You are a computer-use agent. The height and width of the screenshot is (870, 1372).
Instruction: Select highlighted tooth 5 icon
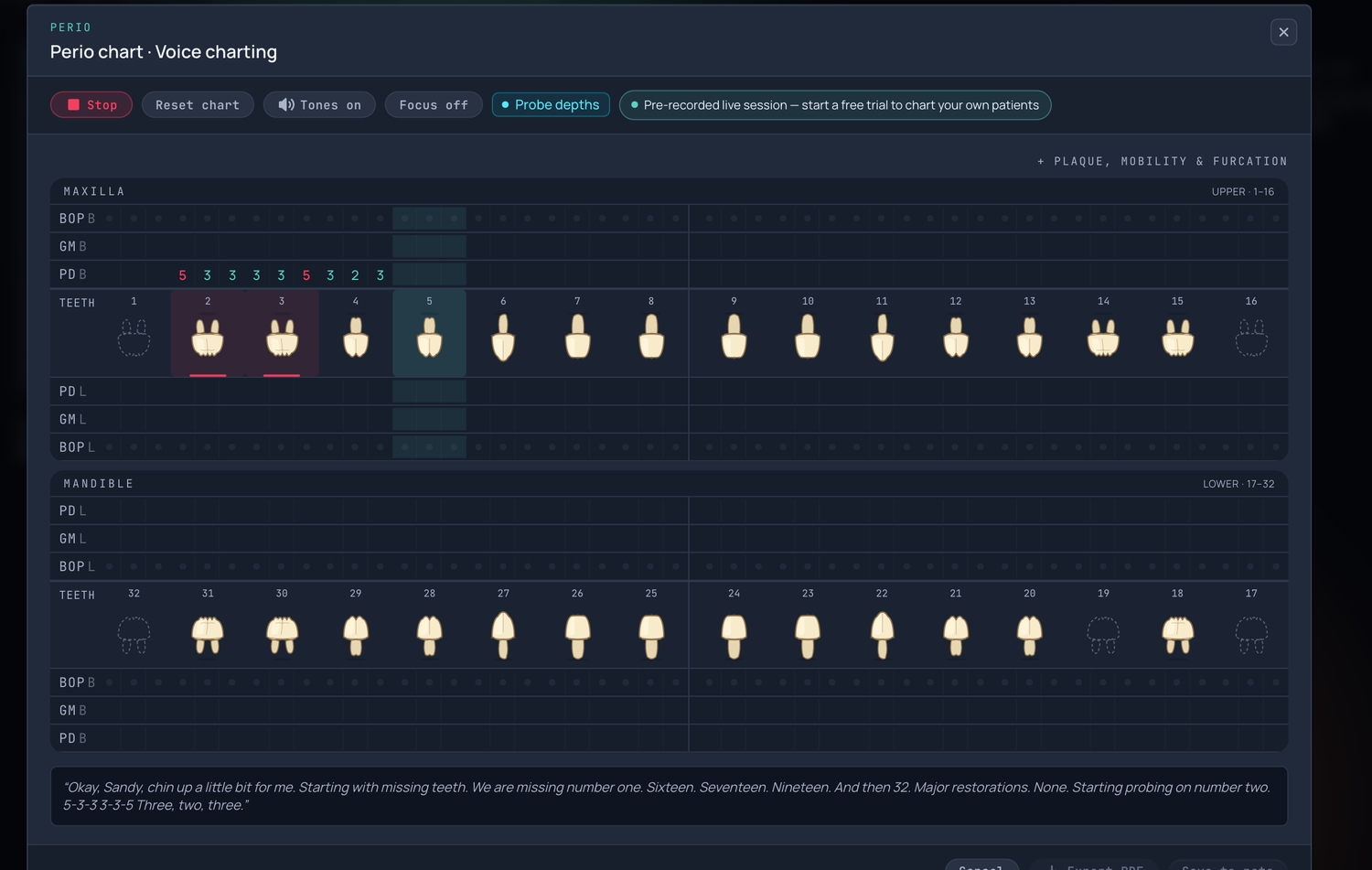(429, 338)
